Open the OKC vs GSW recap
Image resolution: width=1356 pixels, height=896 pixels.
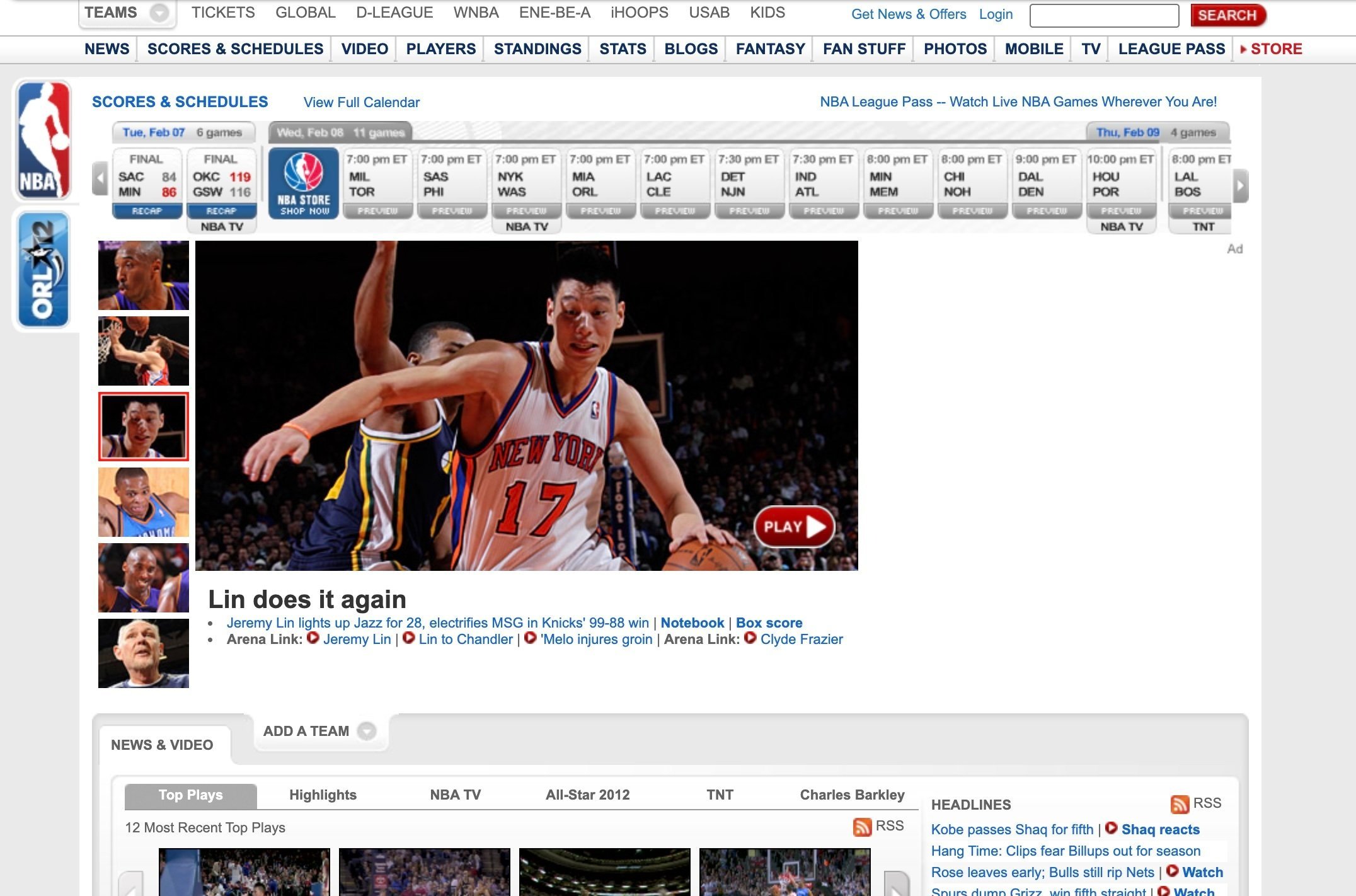tap(221, 210)
